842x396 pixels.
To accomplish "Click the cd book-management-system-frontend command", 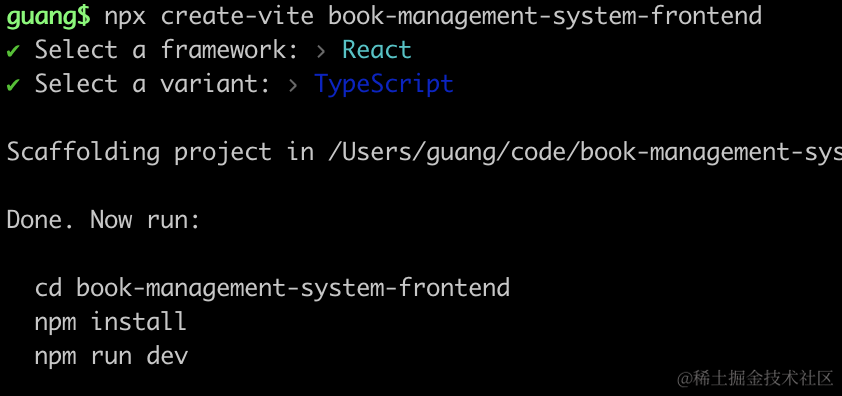I will (272, 288).
